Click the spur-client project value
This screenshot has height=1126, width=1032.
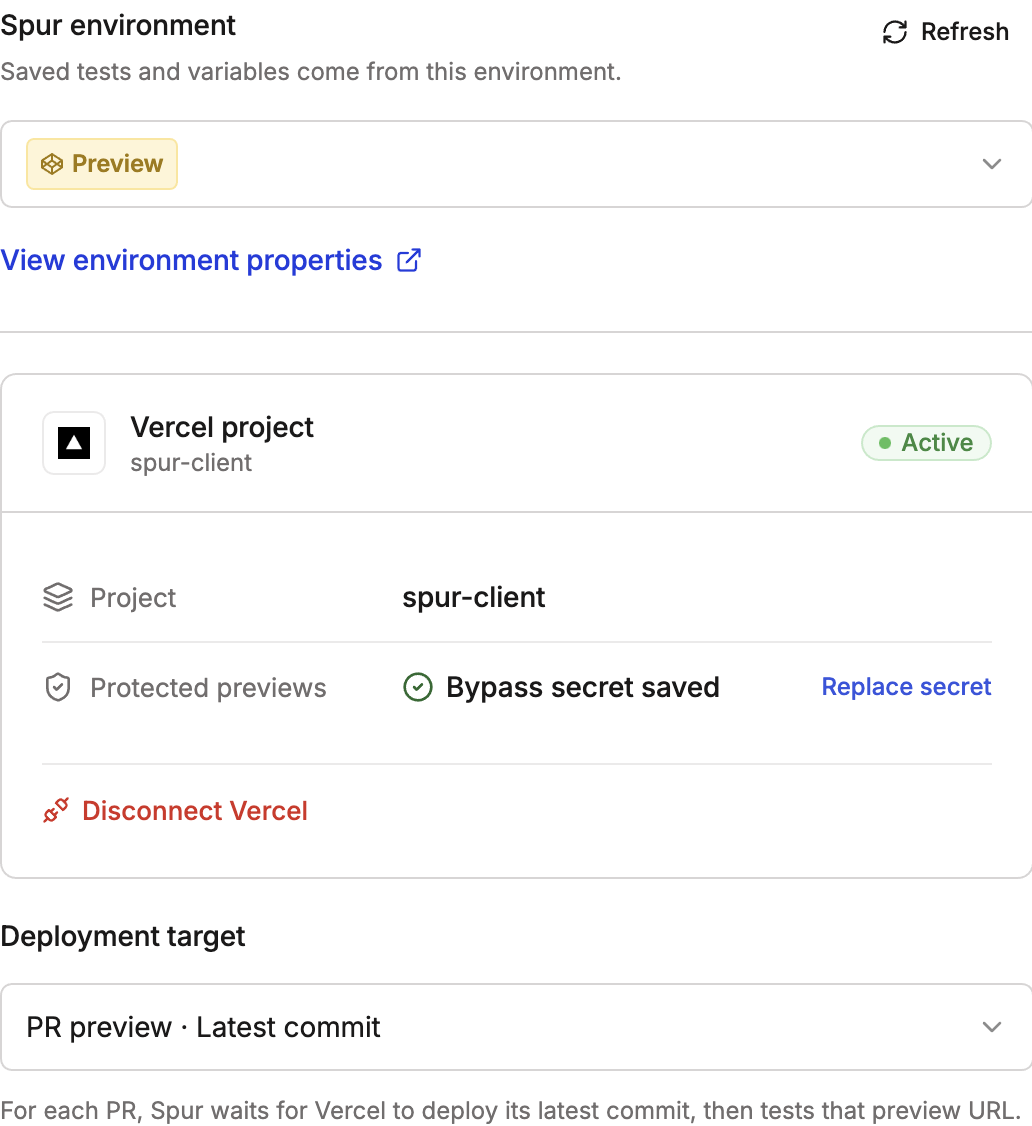(474, 597)
